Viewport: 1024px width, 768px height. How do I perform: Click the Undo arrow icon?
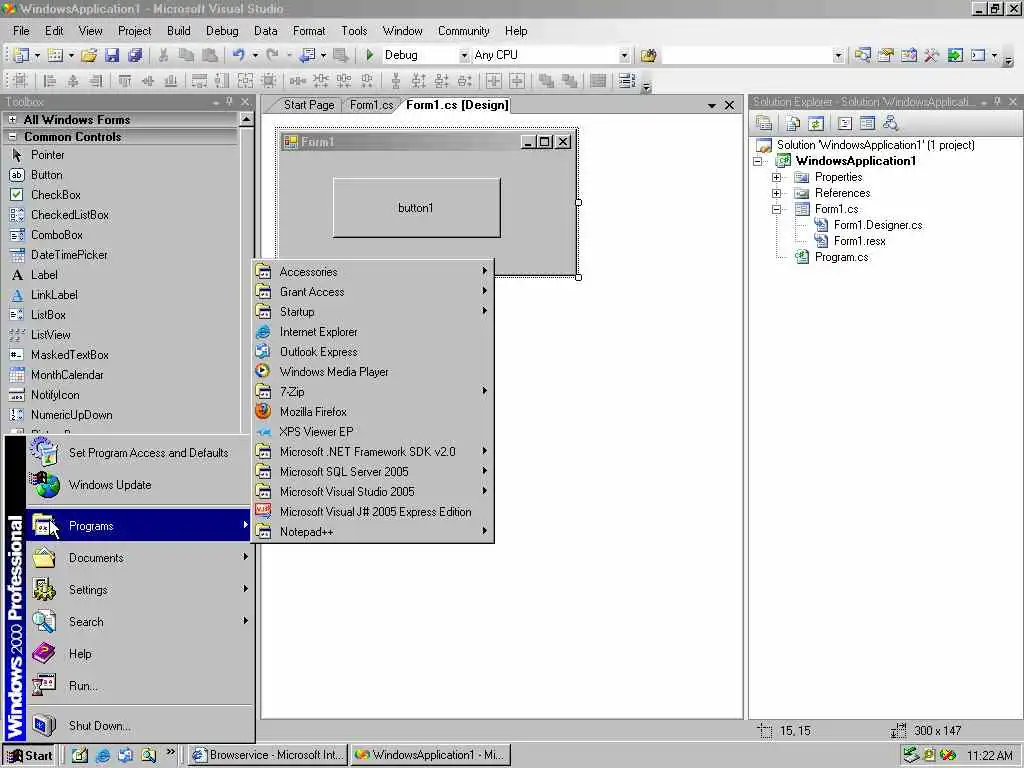239,56
